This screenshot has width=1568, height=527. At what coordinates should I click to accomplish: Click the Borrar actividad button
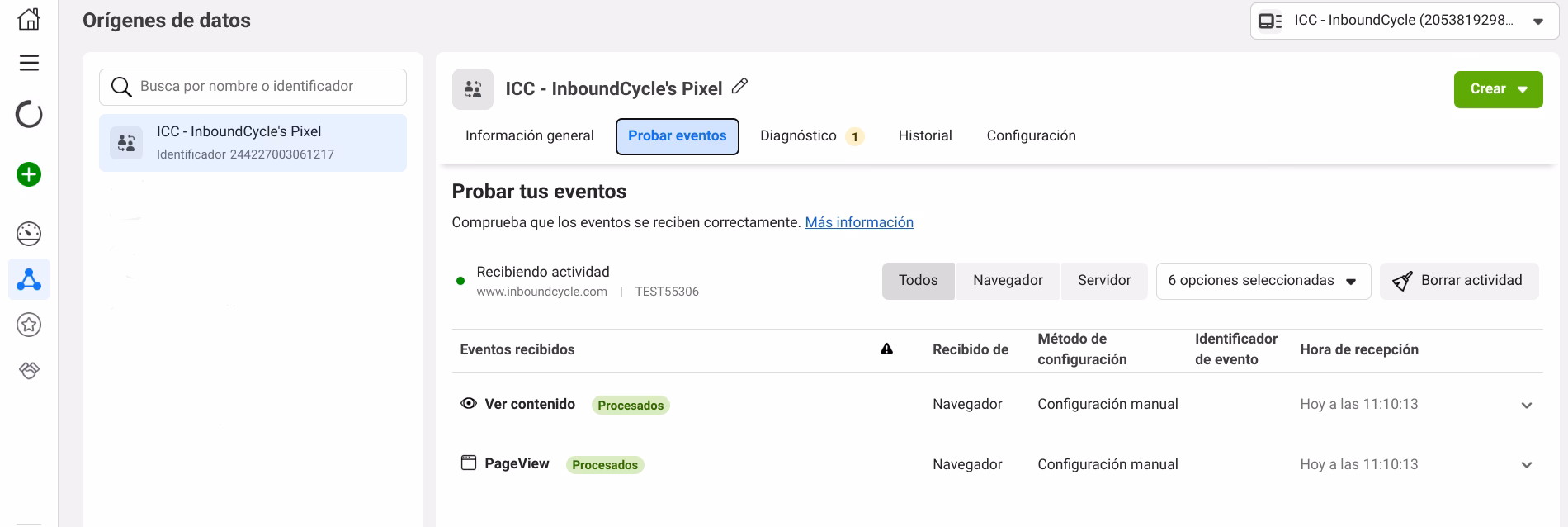(1459, 281)
